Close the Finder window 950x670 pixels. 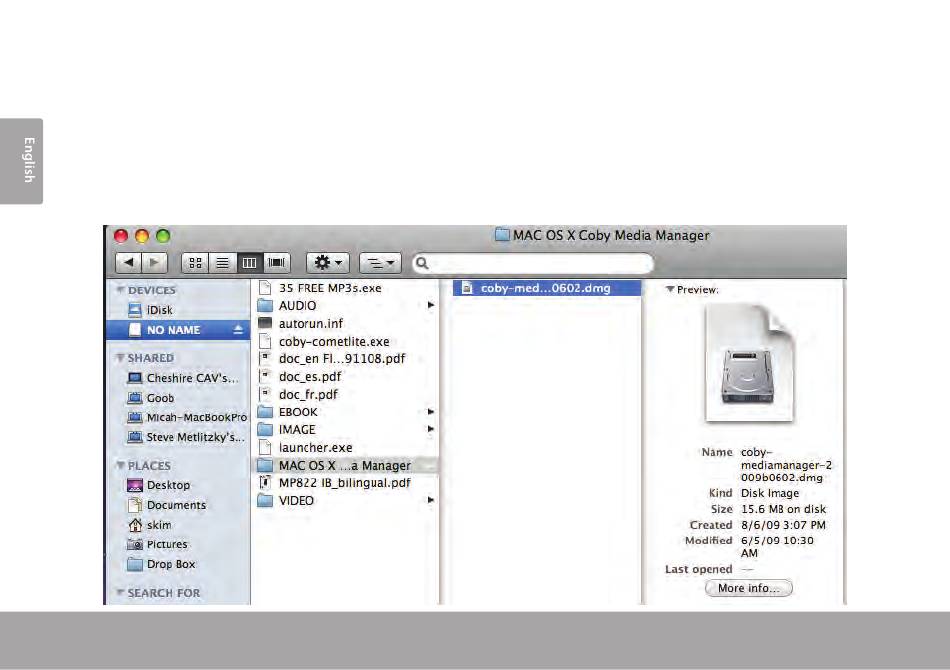pyautogui.click(x=121, y=236)
